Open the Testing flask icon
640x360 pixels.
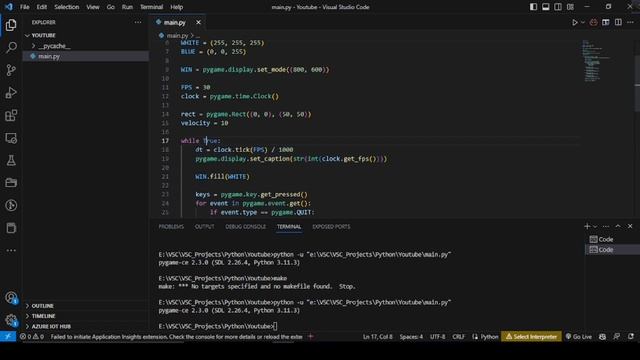pos(11,160)
